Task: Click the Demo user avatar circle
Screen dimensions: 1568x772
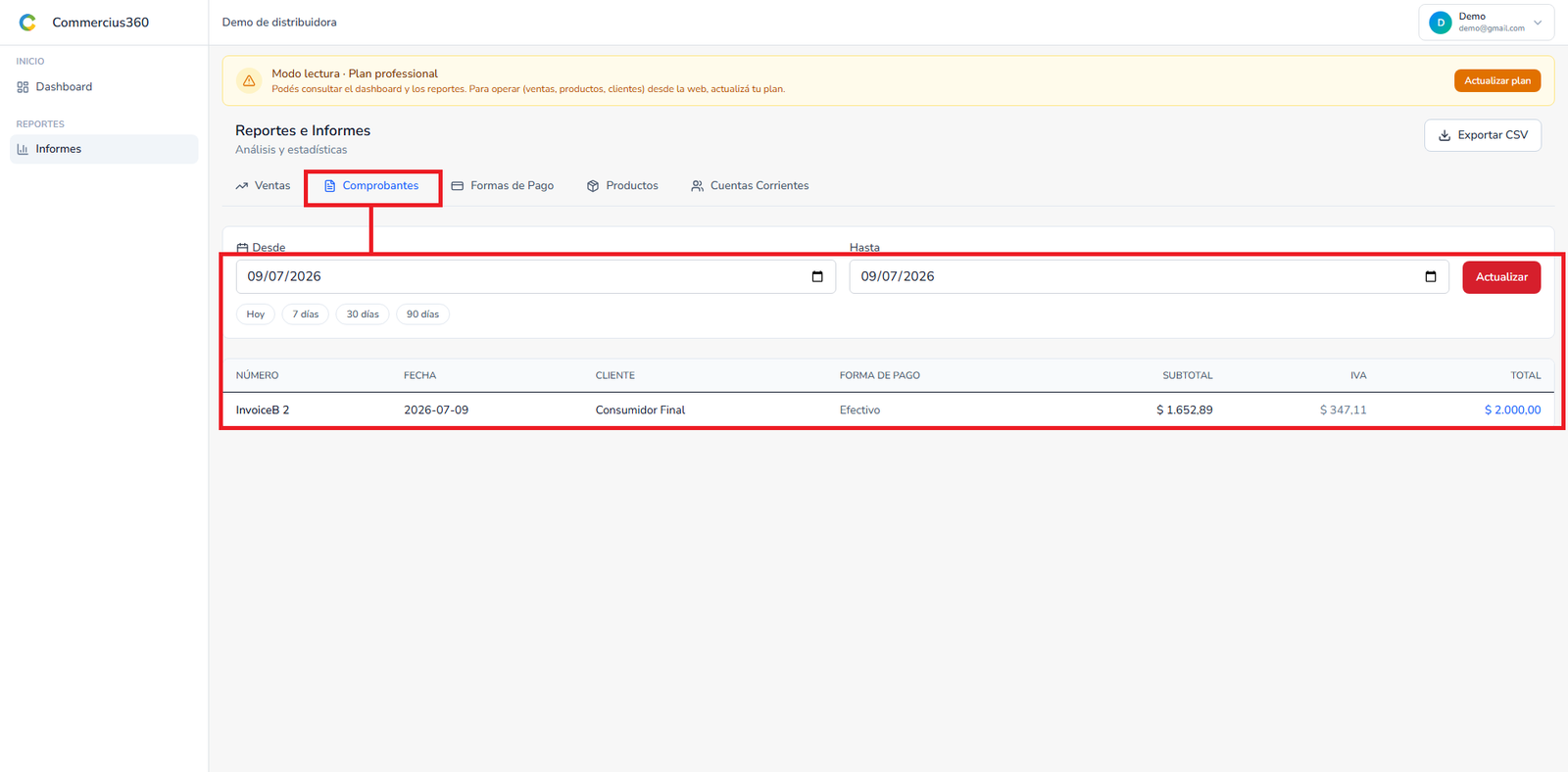Action: click(x=1441, y=23)
